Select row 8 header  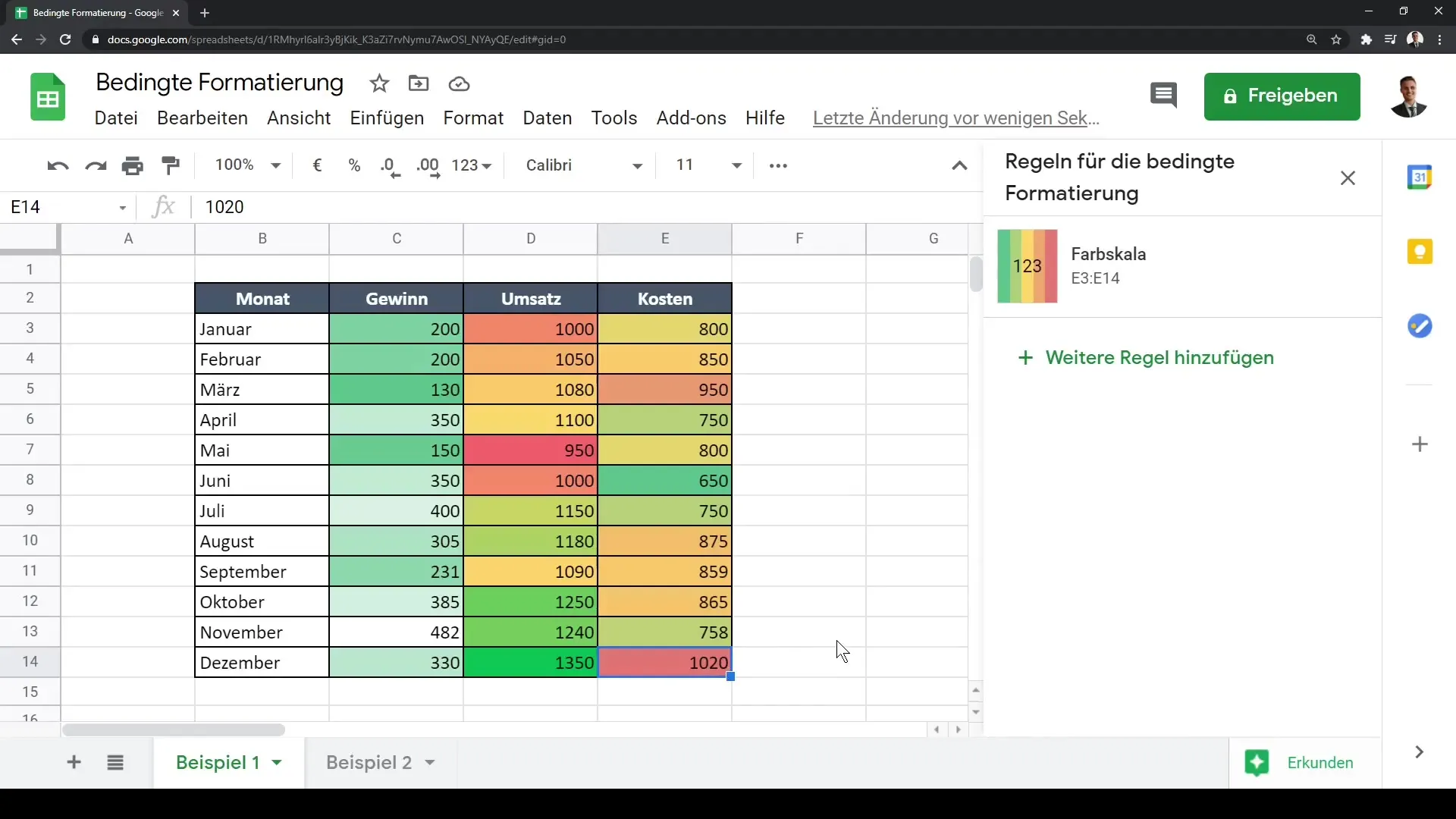coord(30,480)
